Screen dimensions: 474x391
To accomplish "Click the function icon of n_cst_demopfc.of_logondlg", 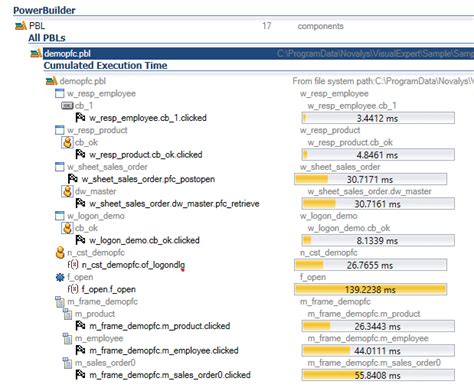I will pyautogui.click(x=73, y=265).
